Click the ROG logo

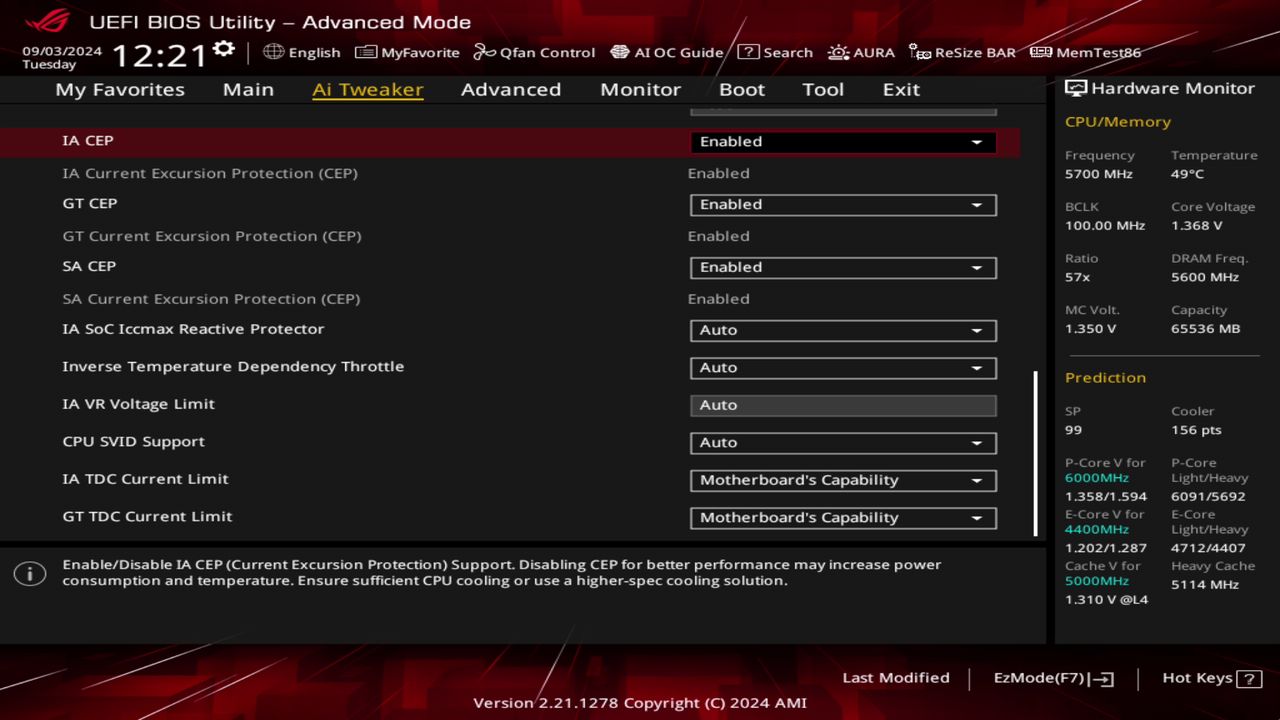tap(48, 21)
